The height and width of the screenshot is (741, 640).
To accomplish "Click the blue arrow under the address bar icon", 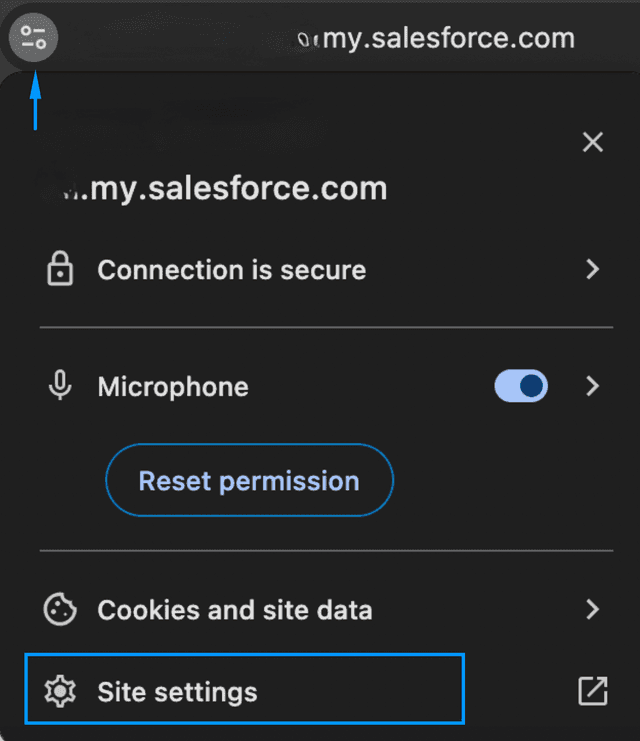I will tap(37, 104).
